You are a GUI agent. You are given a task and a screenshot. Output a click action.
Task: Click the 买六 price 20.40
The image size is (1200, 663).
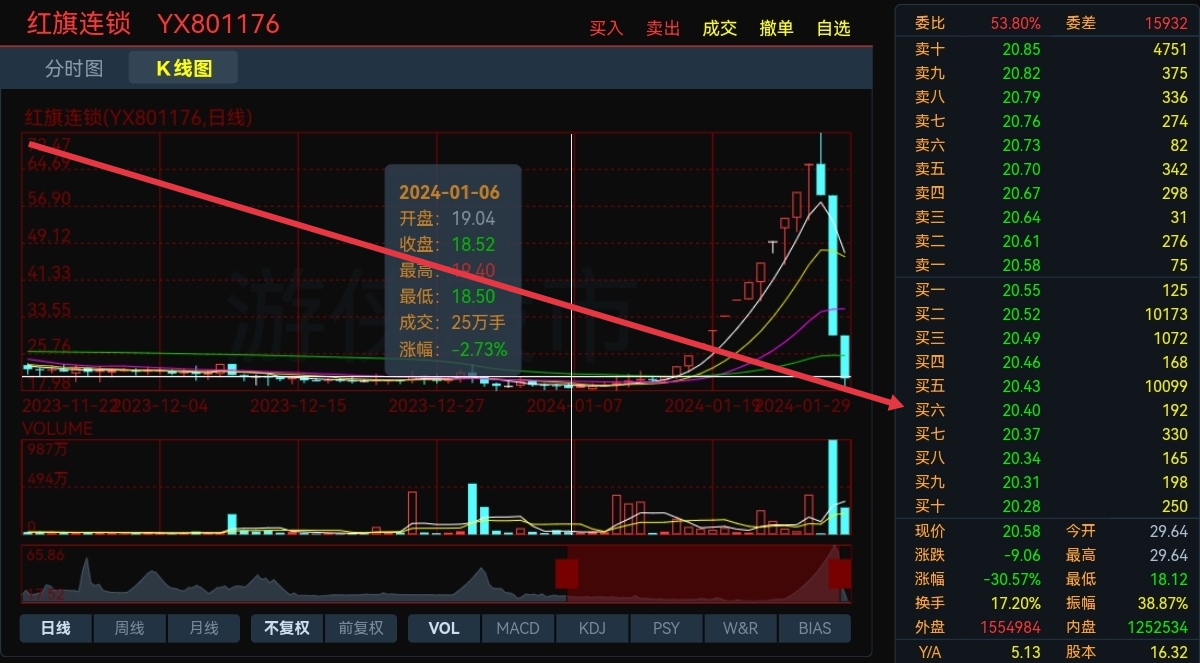[1021, 410]
